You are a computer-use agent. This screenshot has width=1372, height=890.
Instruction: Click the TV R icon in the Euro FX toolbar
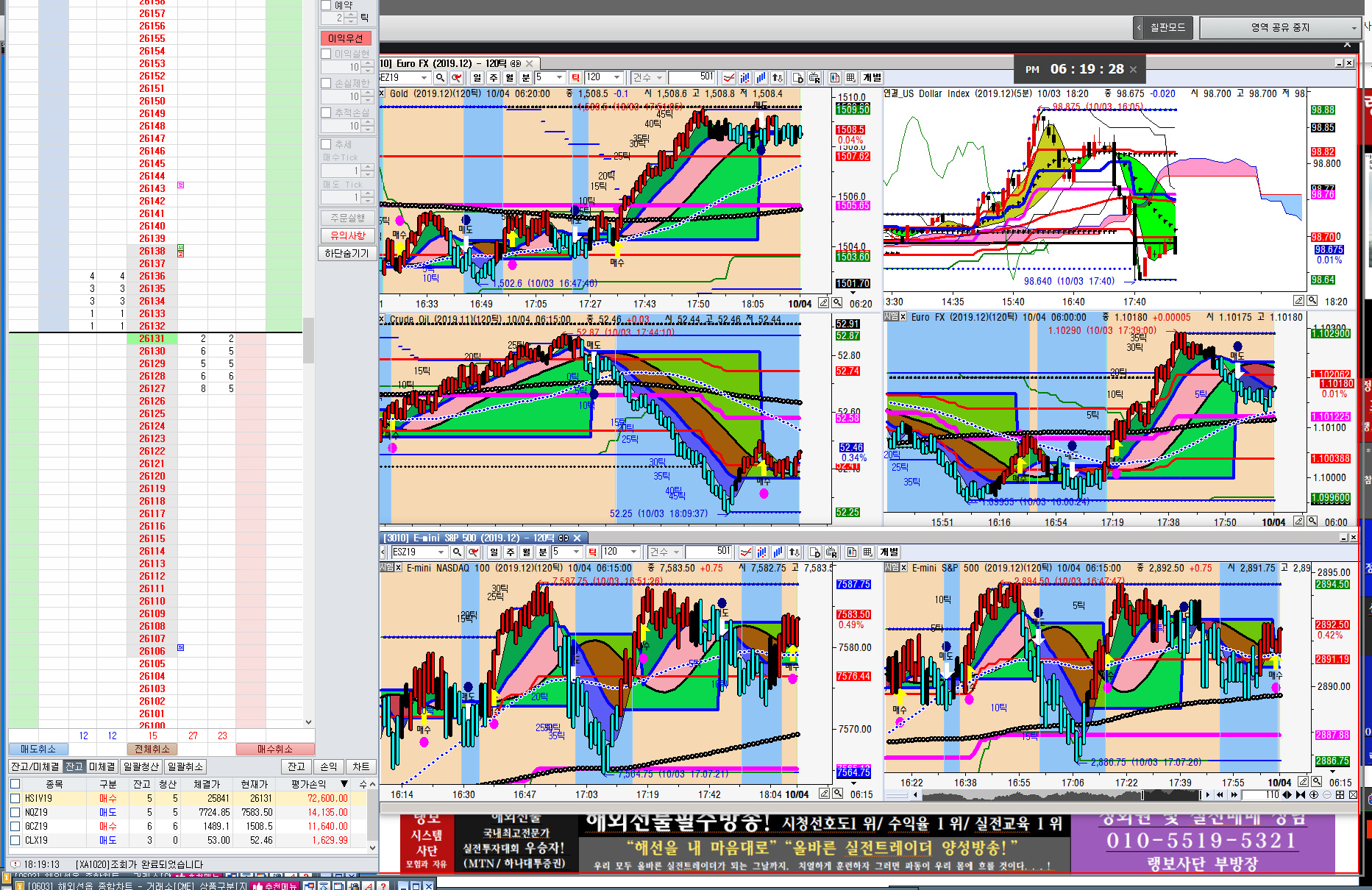tap(814, 78)
